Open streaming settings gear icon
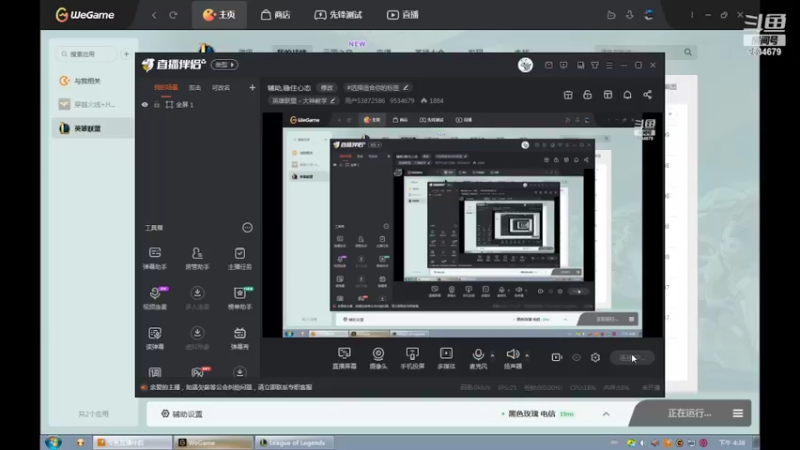The image size is (800, 450). coord(595,358)
